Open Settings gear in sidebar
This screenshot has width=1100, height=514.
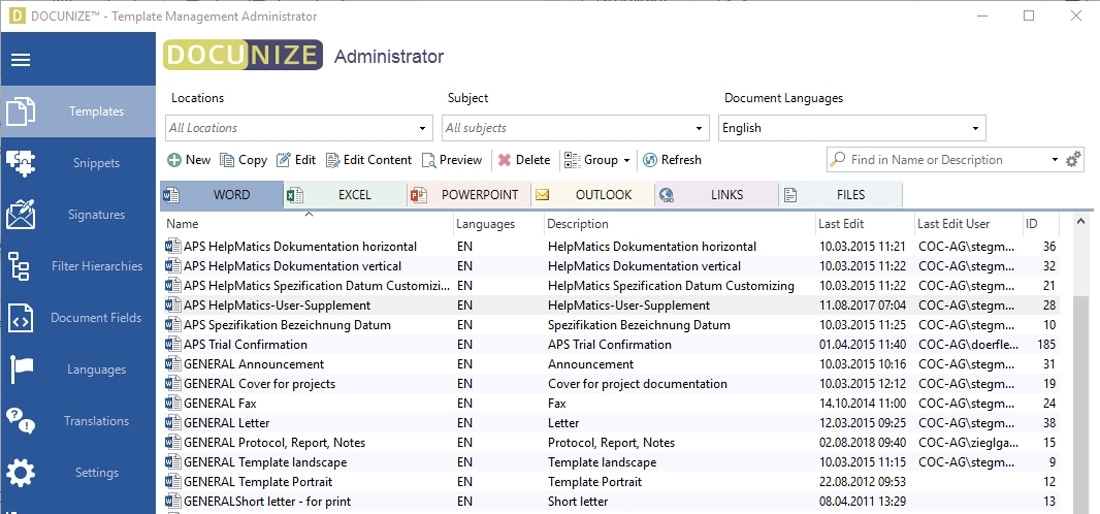[21, 473]
